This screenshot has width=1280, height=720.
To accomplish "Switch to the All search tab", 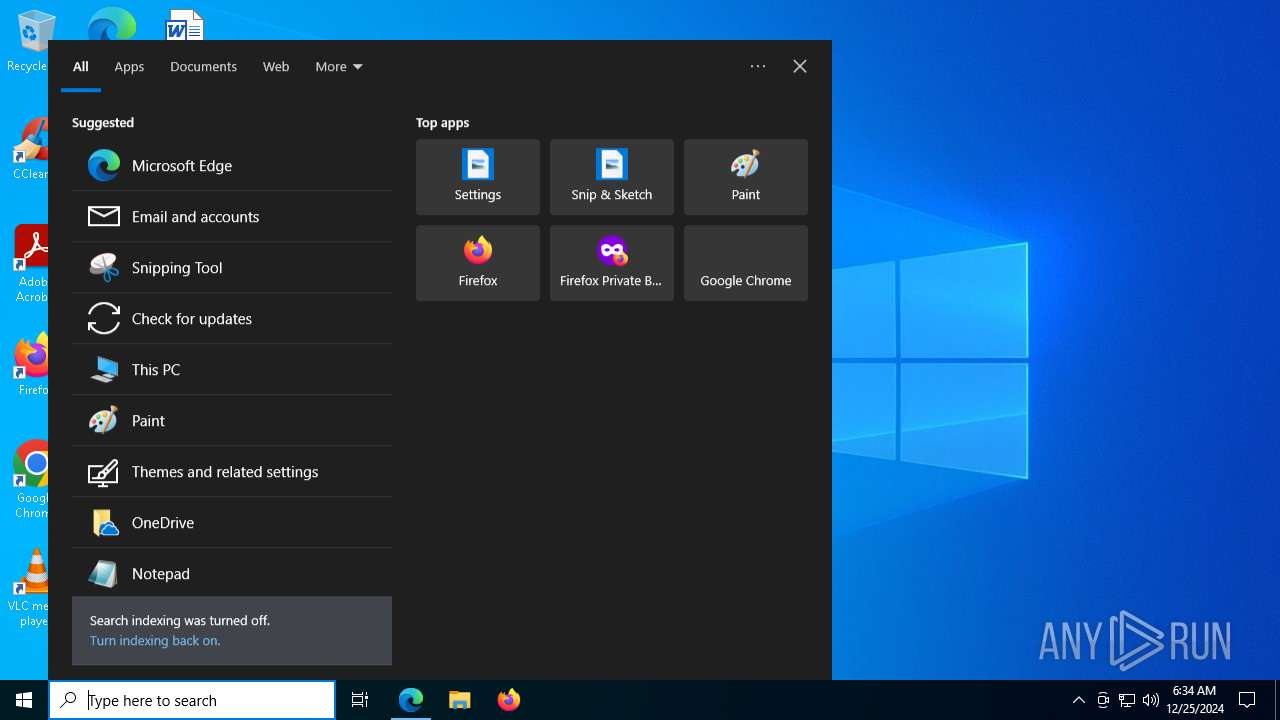I will click(81, 67).
